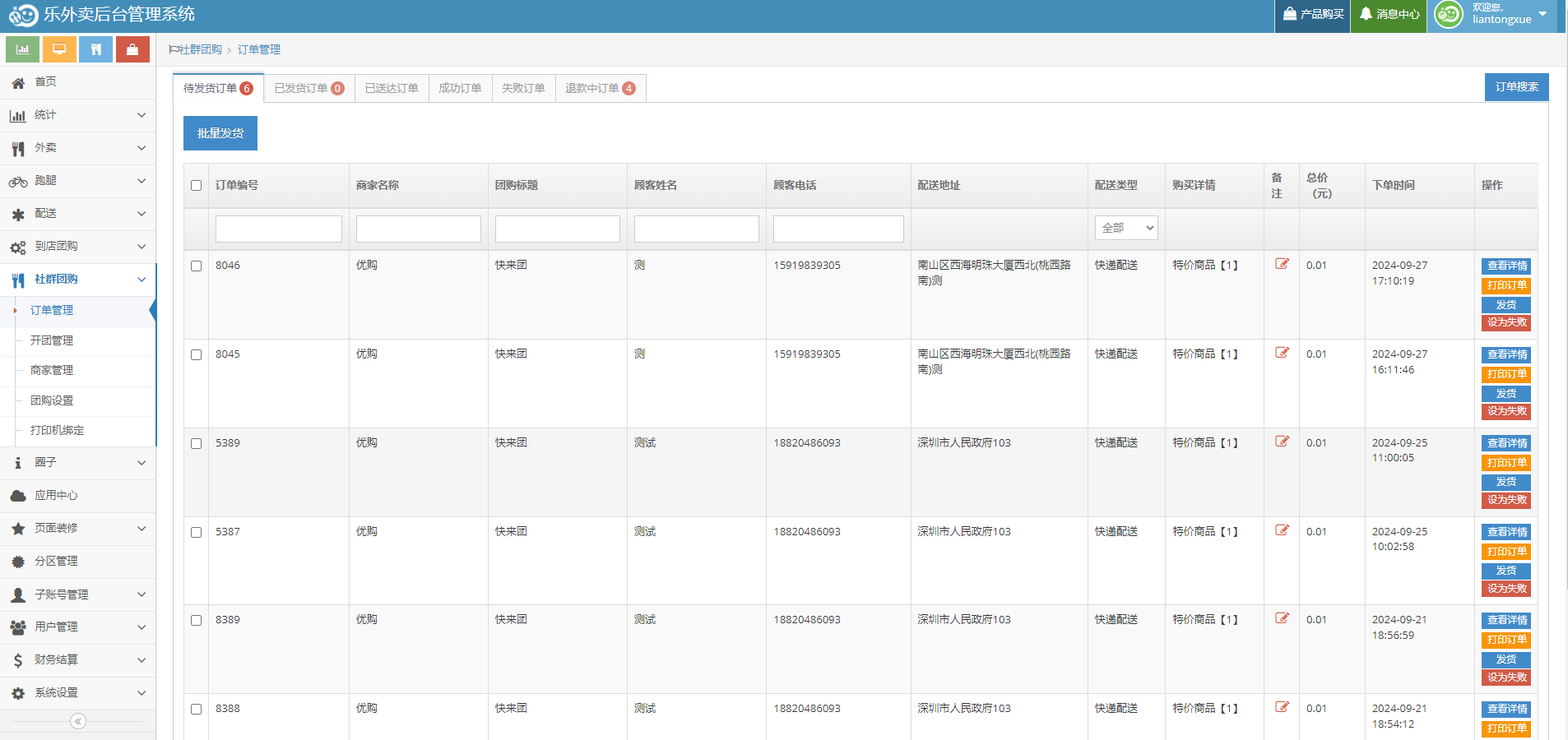The width and height of the screenshot is (1568, 740).
Task: Open 开团管理 in the sidebar
Action: (x=52, y=340)
